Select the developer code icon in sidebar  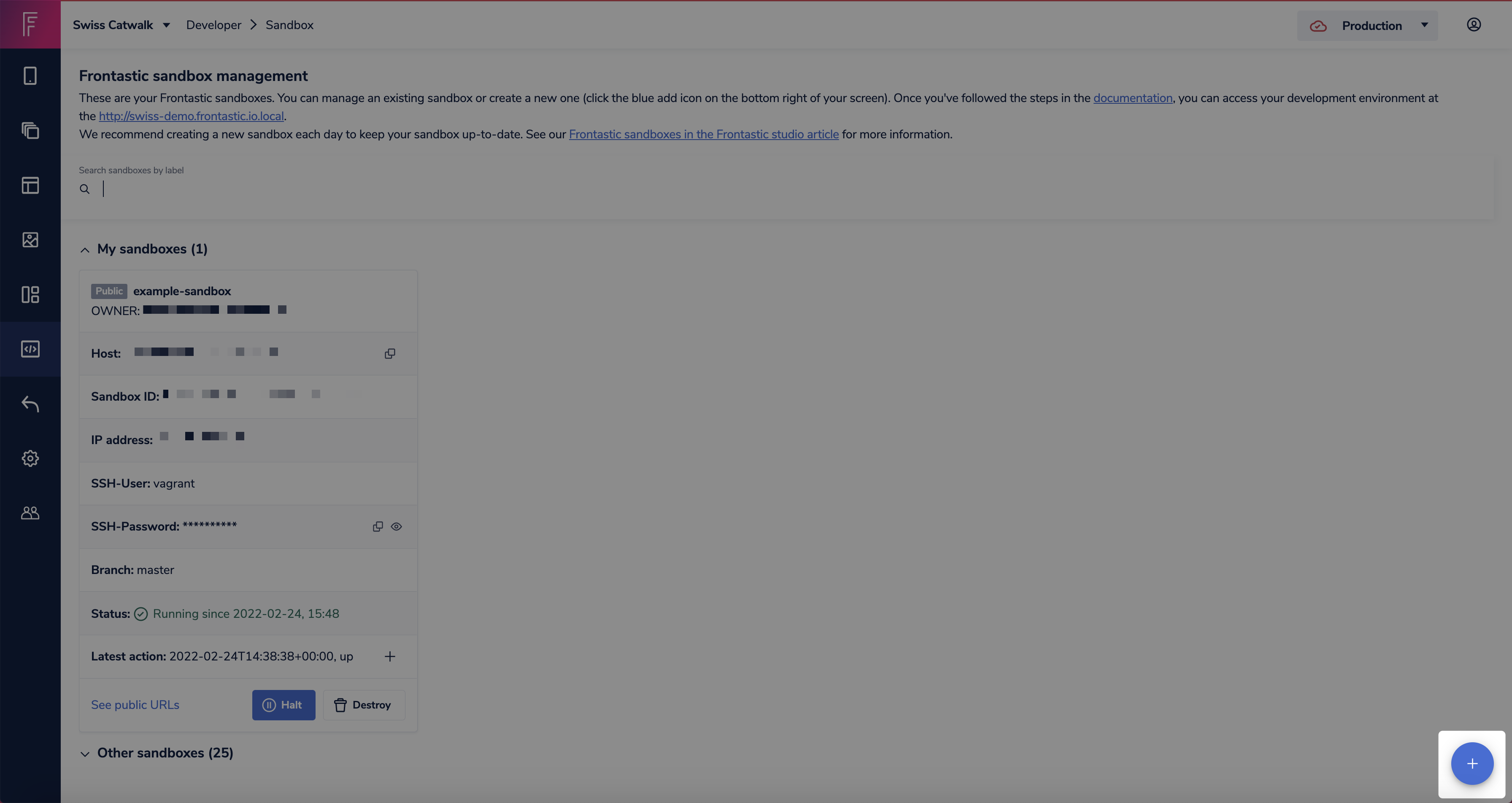30,349
